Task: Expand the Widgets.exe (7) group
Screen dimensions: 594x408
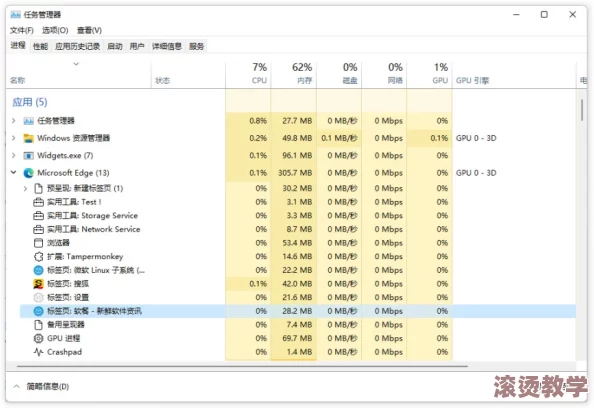Action: click(14, 156)
